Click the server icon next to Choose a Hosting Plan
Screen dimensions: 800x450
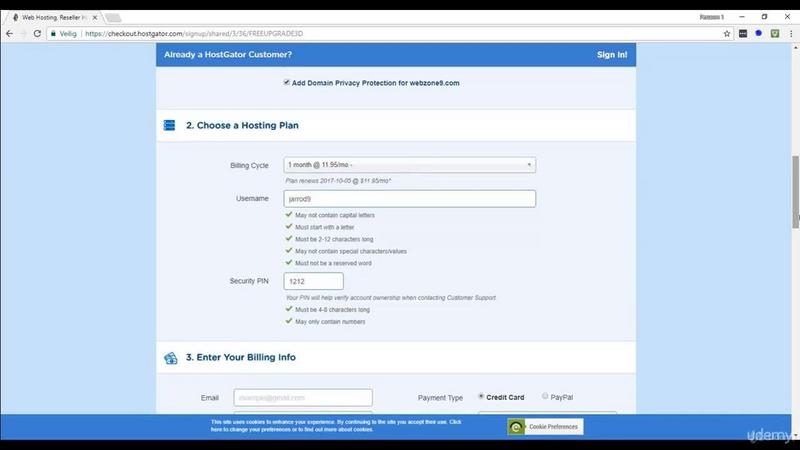(169, 125)
